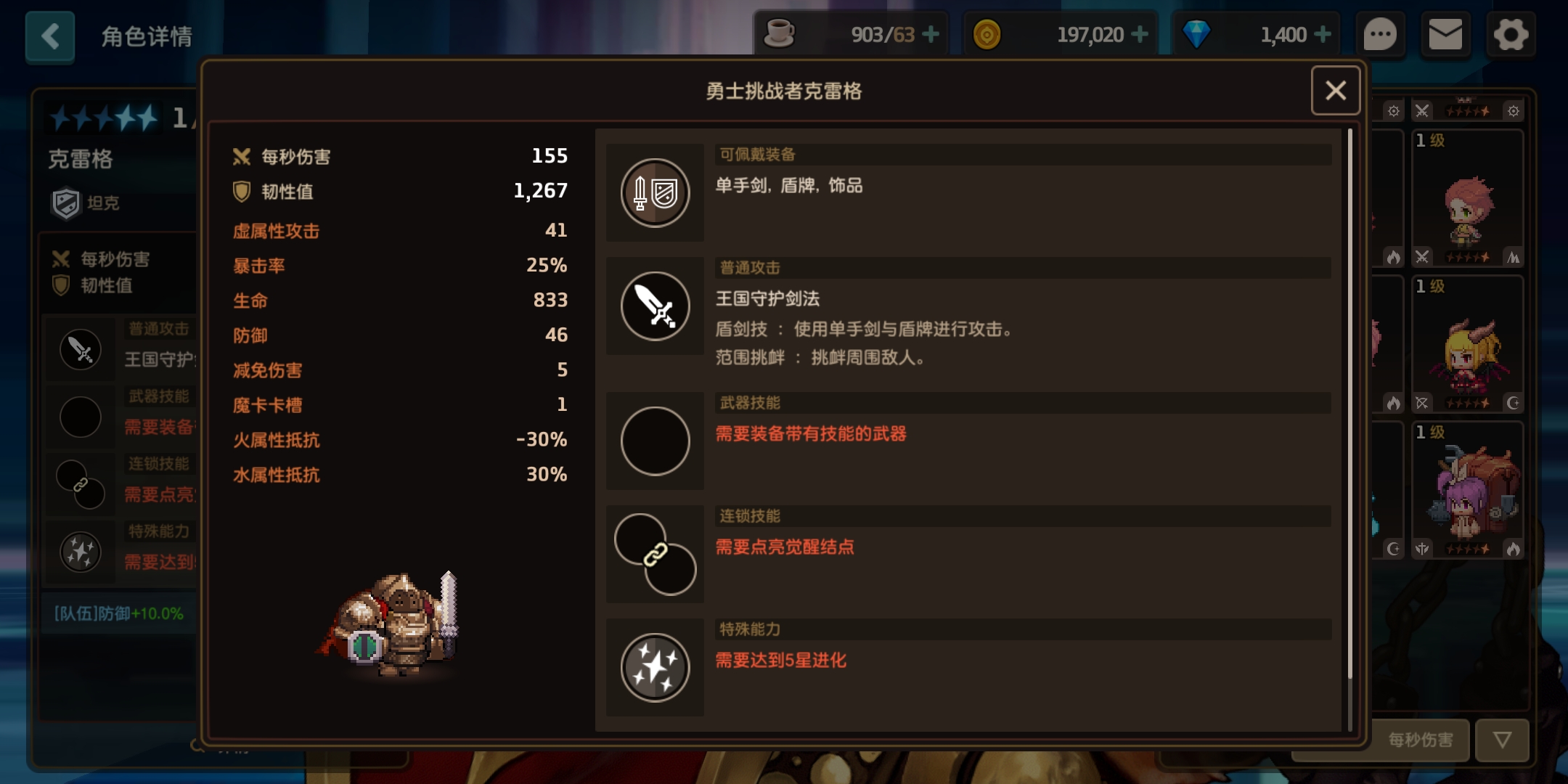
Task: Click the 连锁技能 chain link icon
Action: tap(655, 554)
